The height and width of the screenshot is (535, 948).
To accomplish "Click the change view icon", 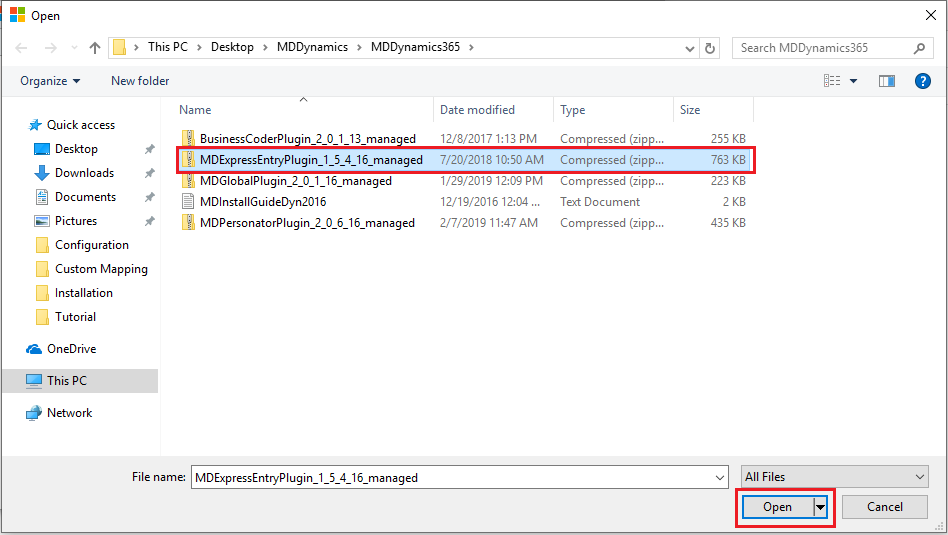I will pos(832,81).
